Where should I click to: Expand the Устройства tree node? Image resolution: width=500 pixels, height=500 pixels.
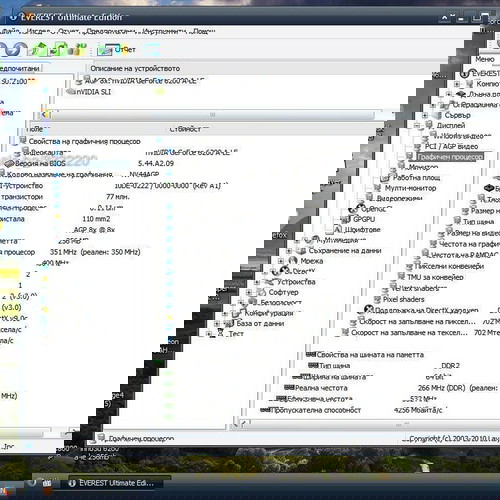pos(257,282)
